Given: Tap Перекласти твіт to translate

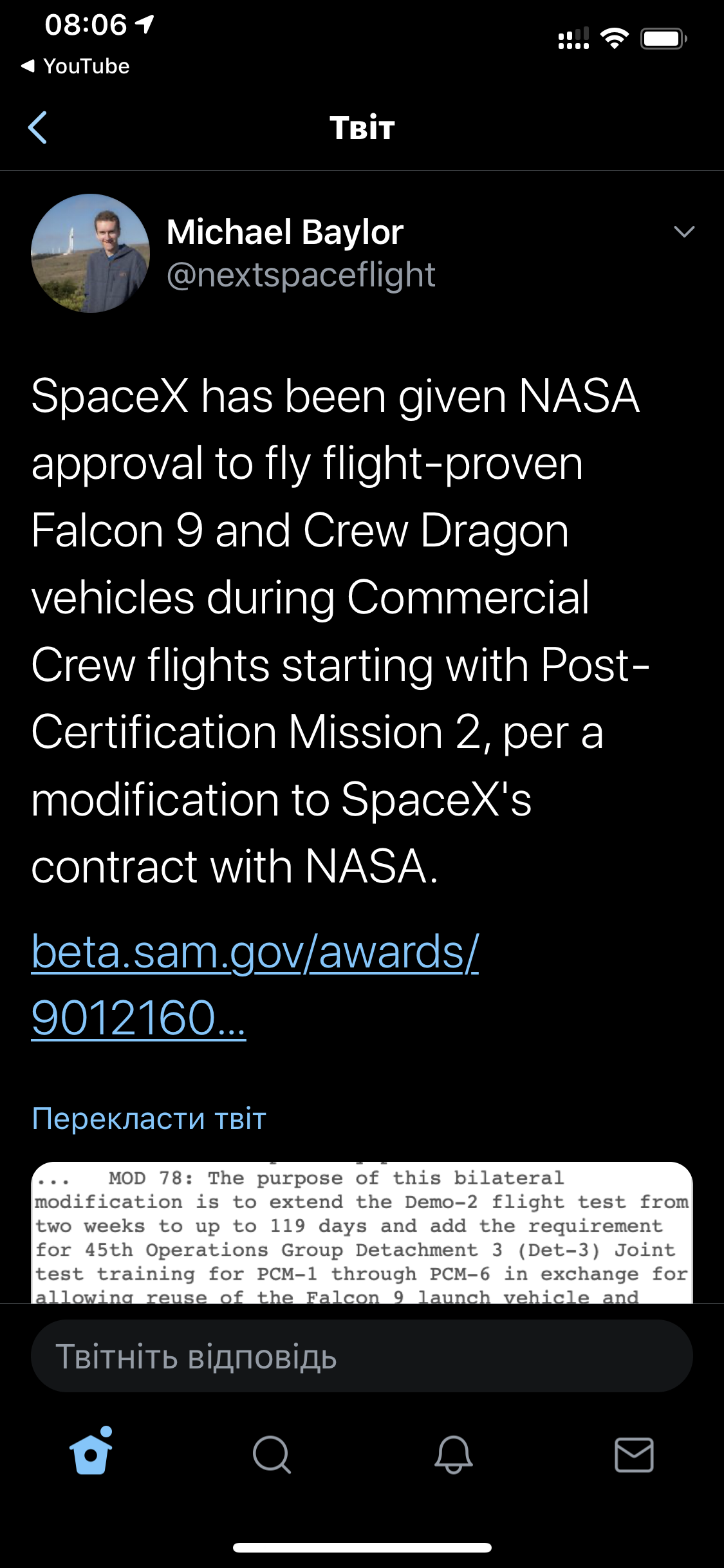Looking at the screenshot, I should click(x=149, y=1119).
